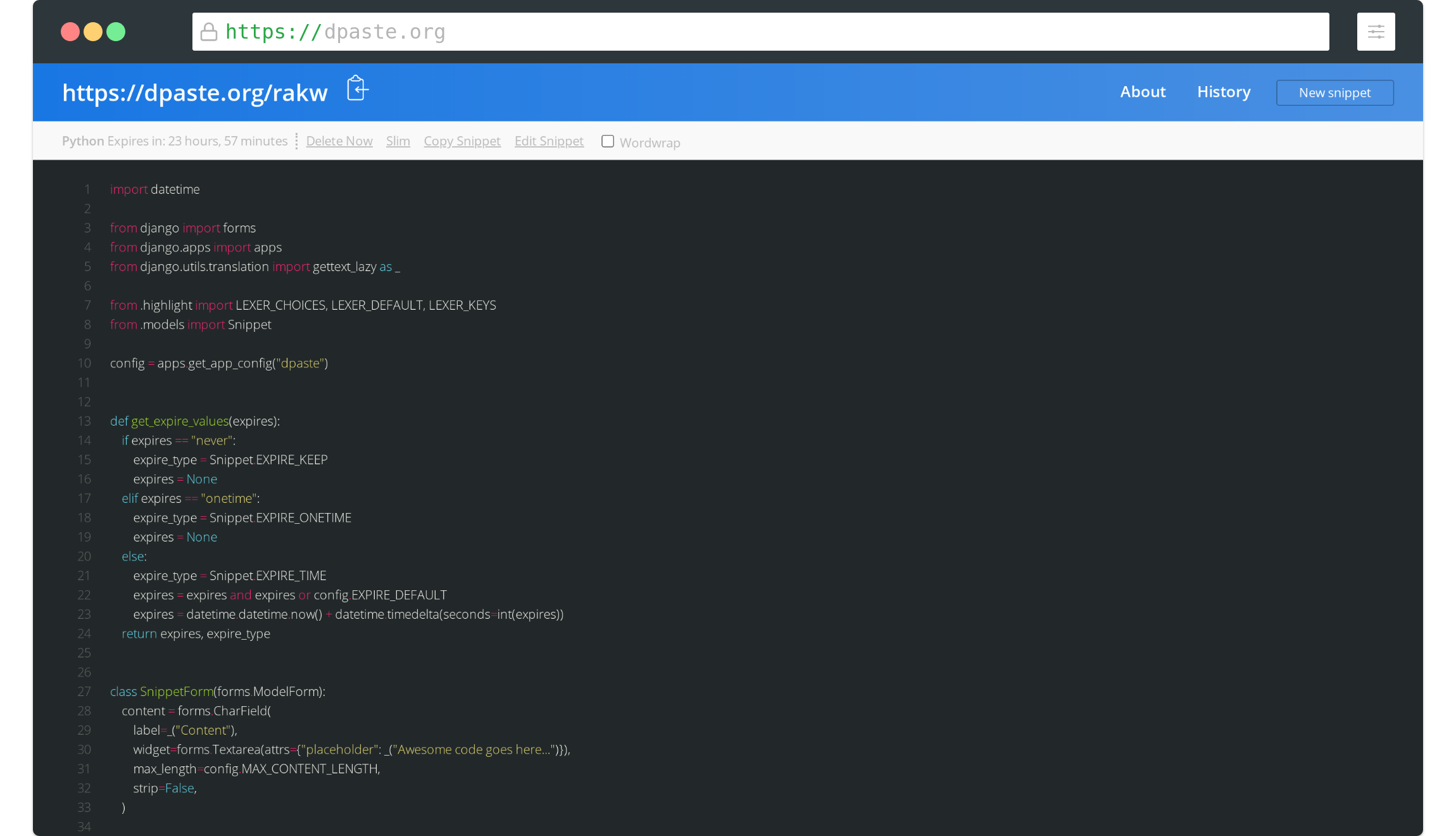Screen dimensions: 1456x836
Task: Click line number 13
Action: [84, 421]
